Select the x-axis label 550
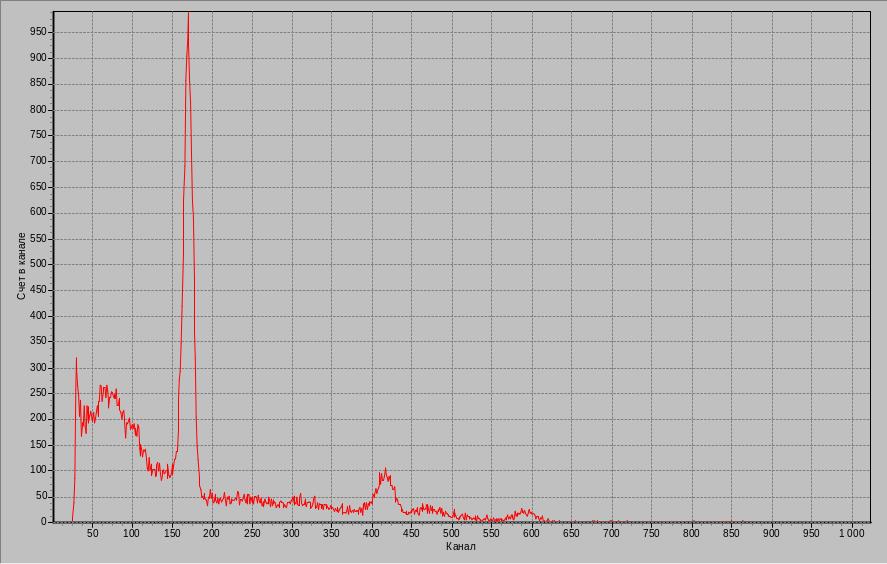 [x=492, y=533]
